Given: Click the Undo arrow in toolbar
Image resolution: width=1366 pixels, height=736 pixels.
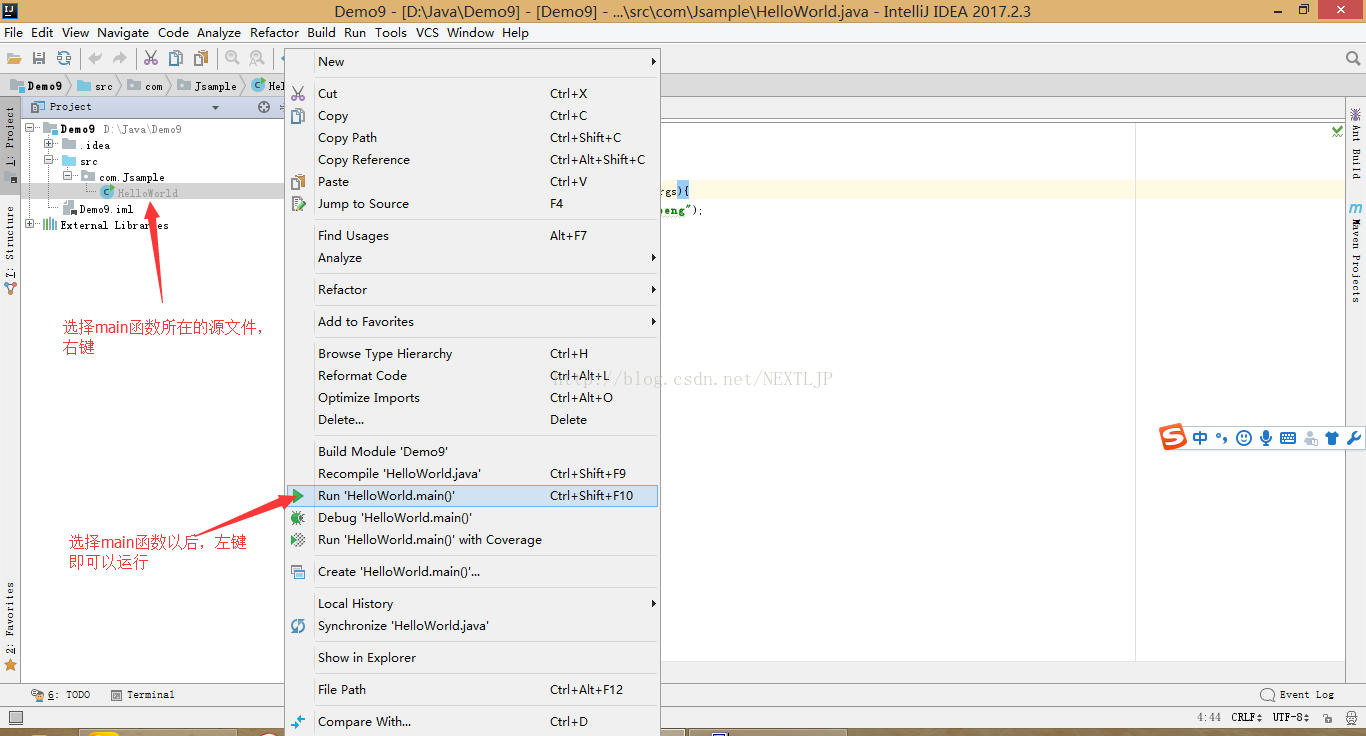Looking at the screenshot, I should pos(96,59).
